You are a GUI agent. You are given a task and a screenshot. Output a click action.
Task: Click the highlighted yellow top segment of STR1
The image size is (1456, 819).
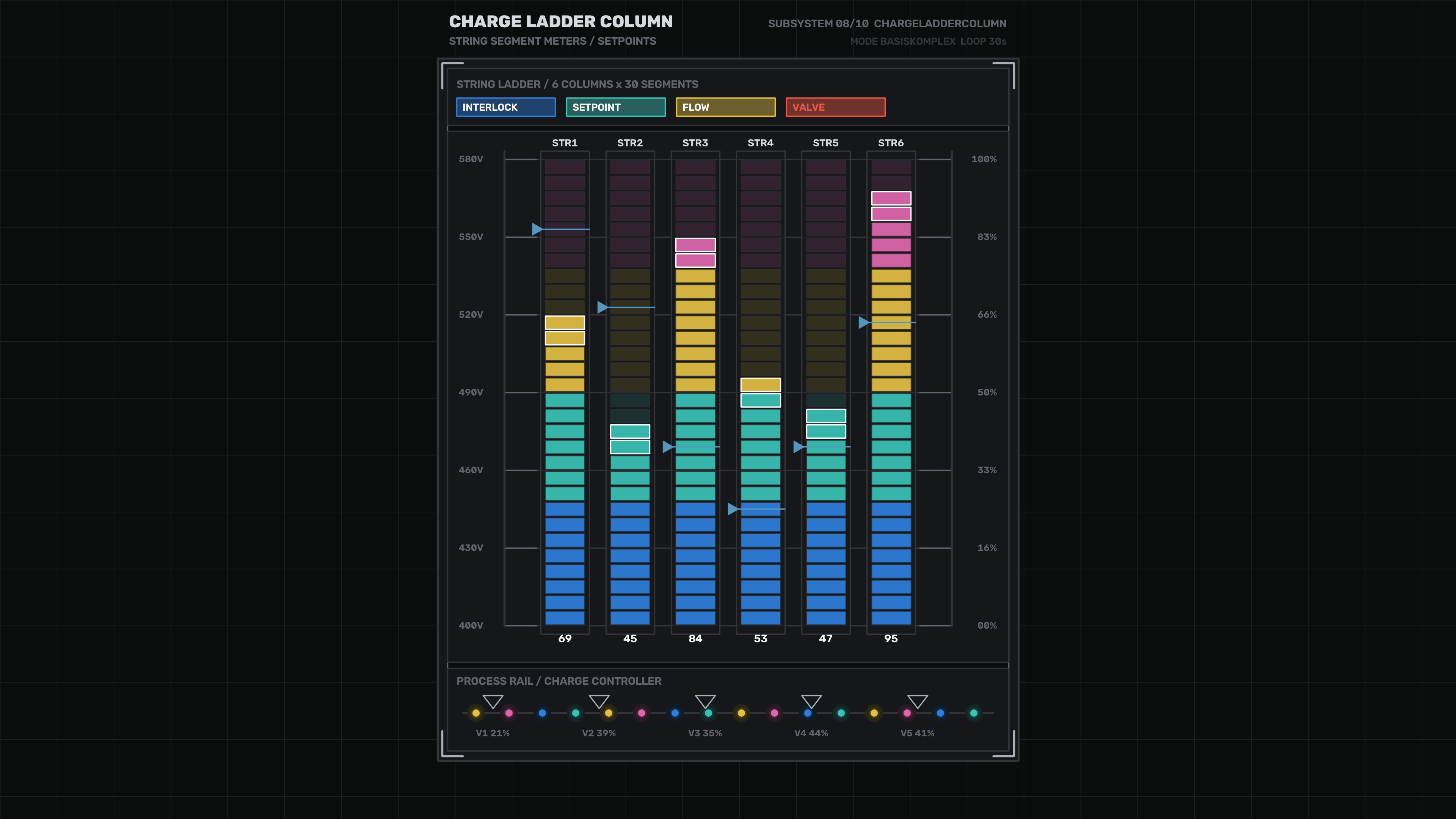click(x=565, y=322)
